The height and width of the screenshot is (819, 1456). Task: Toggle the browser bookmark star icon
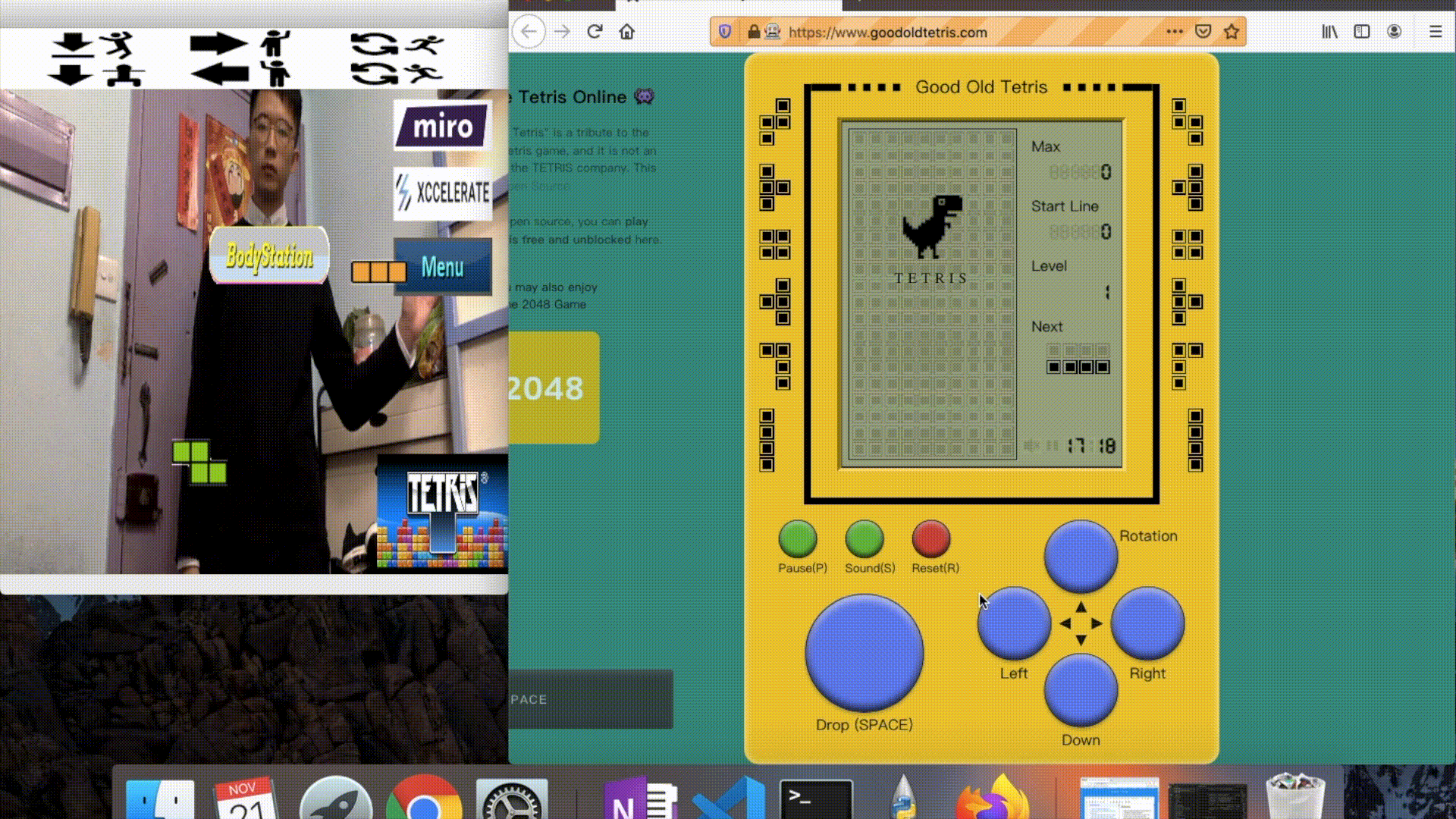tap(1234, 32)
